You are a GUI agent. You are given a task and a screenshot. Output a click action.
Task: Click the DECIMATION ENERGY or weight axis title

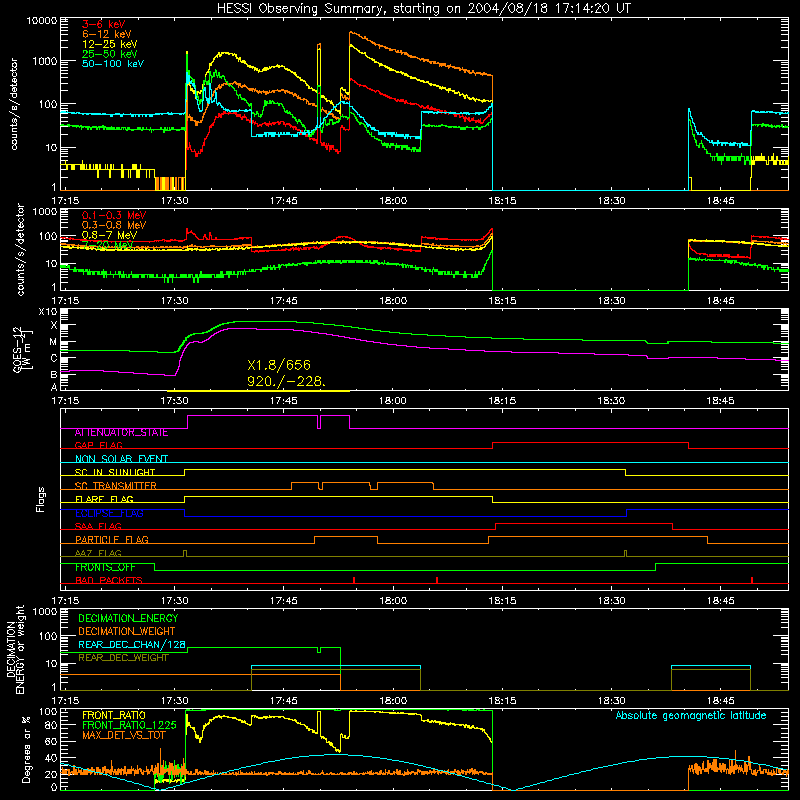(15, 649)
